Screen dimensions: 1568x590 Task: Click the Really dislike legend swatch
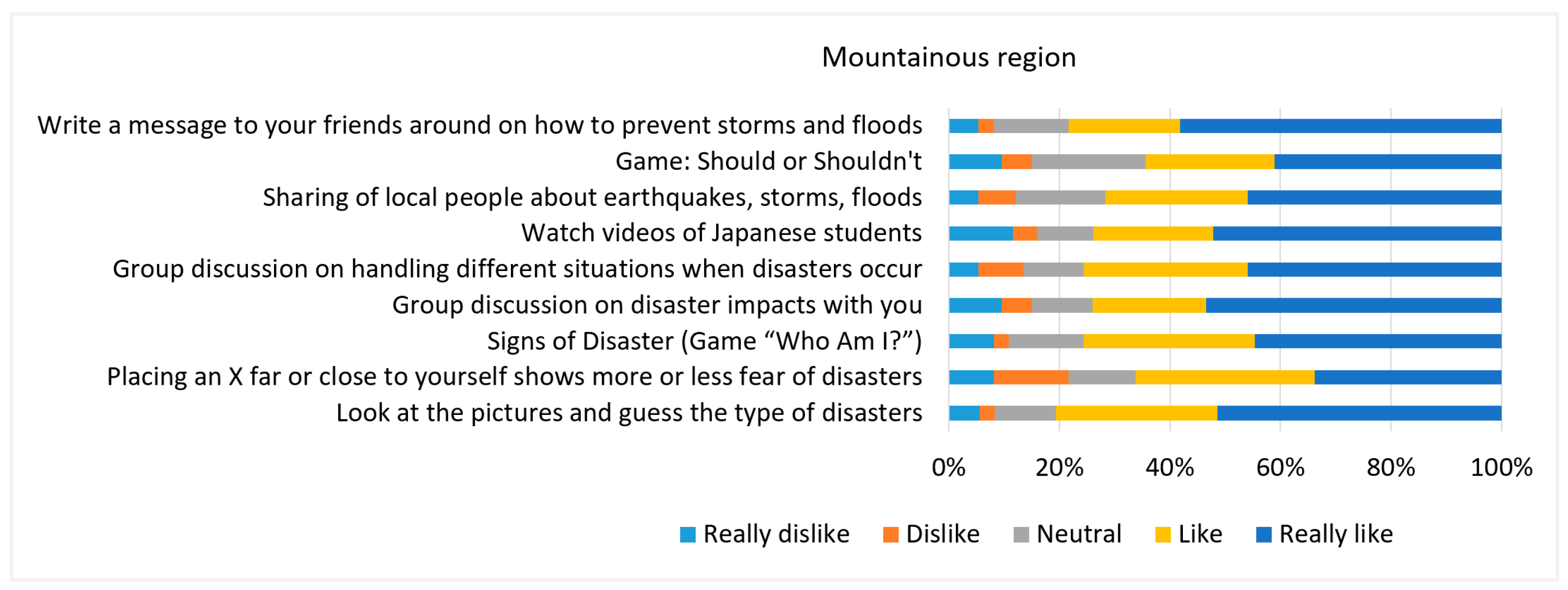pos(687,534)
